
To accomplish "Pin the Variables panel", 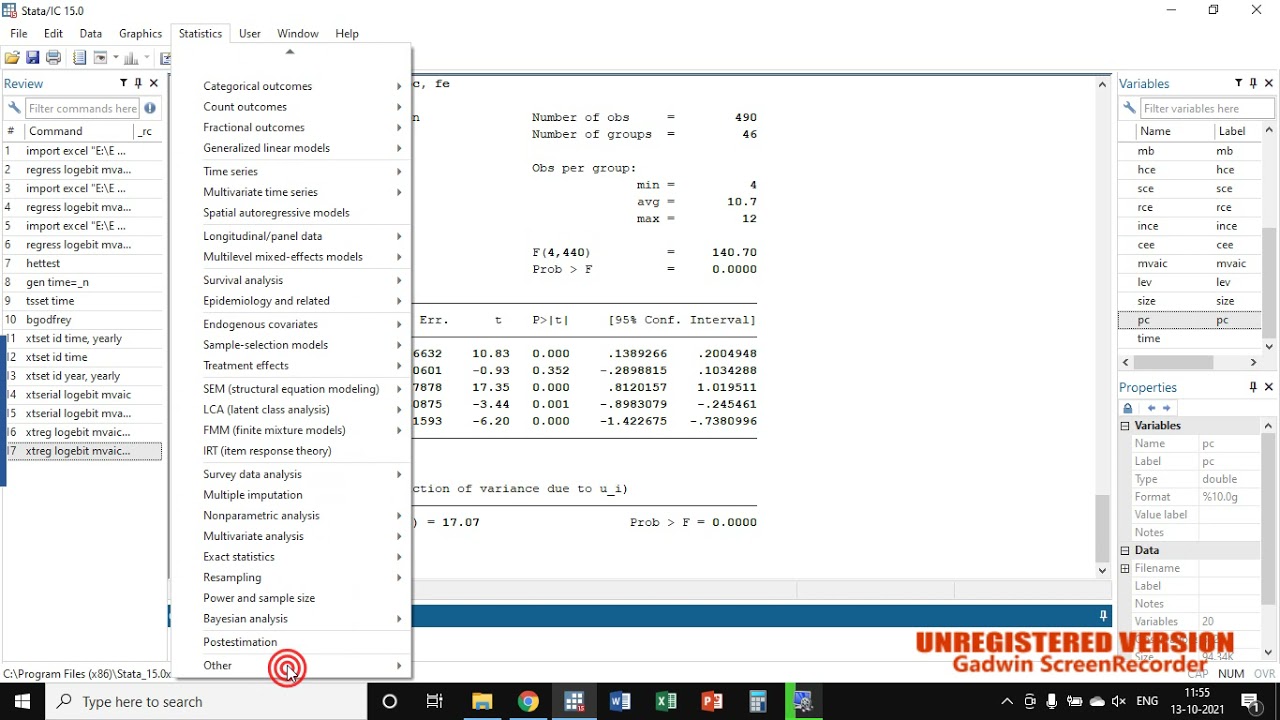I will click(1254, 83).
